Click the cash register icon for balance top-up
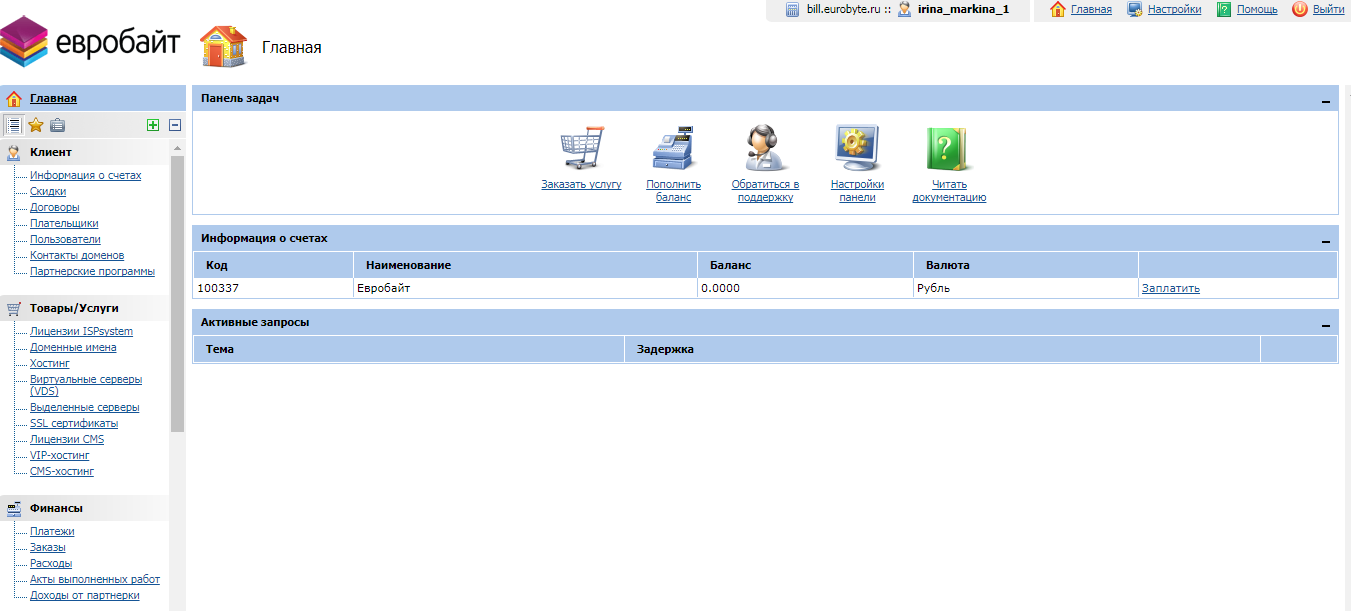Viewport: 1351px width, 611px height. coord(673,149)
